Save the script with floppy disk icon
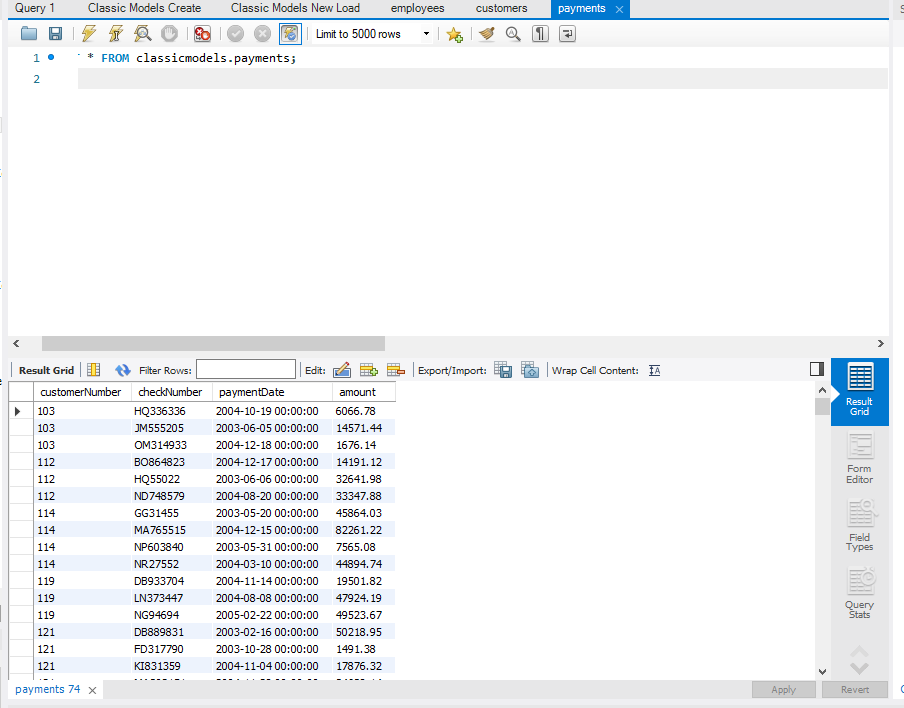Screen dimensions: 904x708 [55, 34]
